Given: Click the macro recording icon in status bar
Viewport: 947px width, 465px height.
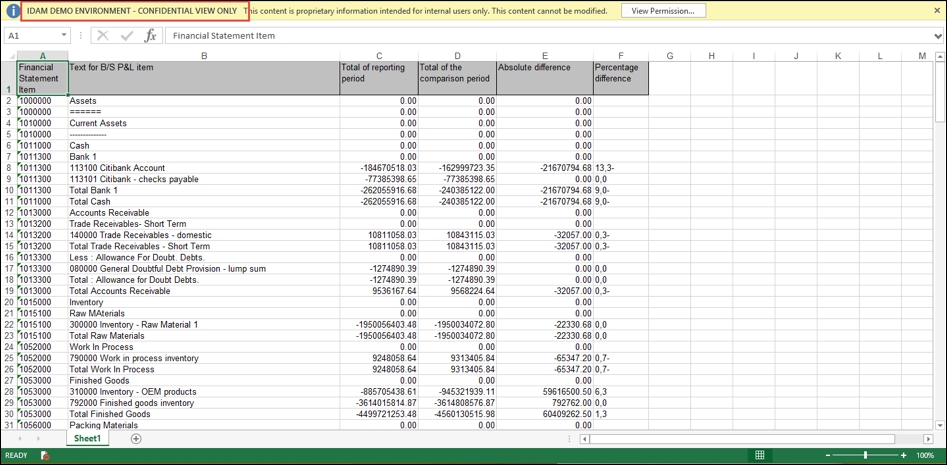Looking at the screenshot, I should coord(45,455).
